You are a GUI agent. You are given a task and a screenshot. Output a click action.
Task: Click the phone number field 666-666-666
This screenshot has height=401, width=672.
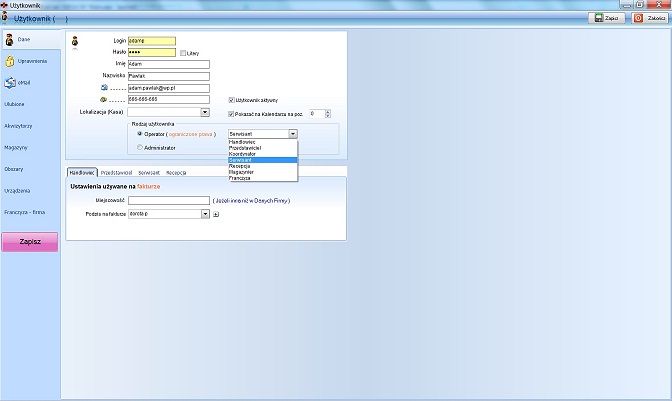169,99
